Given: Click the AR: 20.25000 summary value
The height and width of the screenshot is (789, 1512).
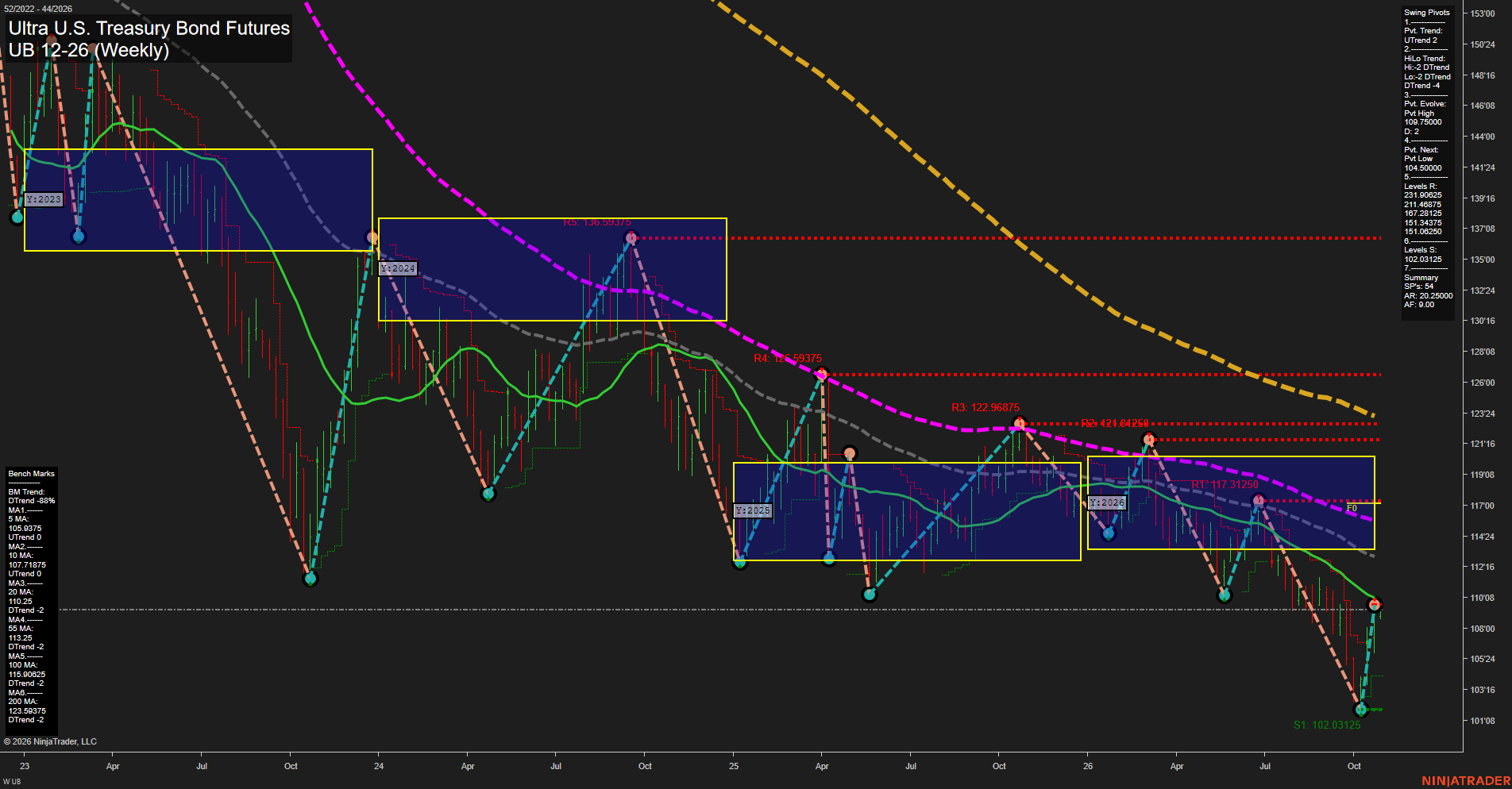Looking at the screenshot, I should [1429, 295].
